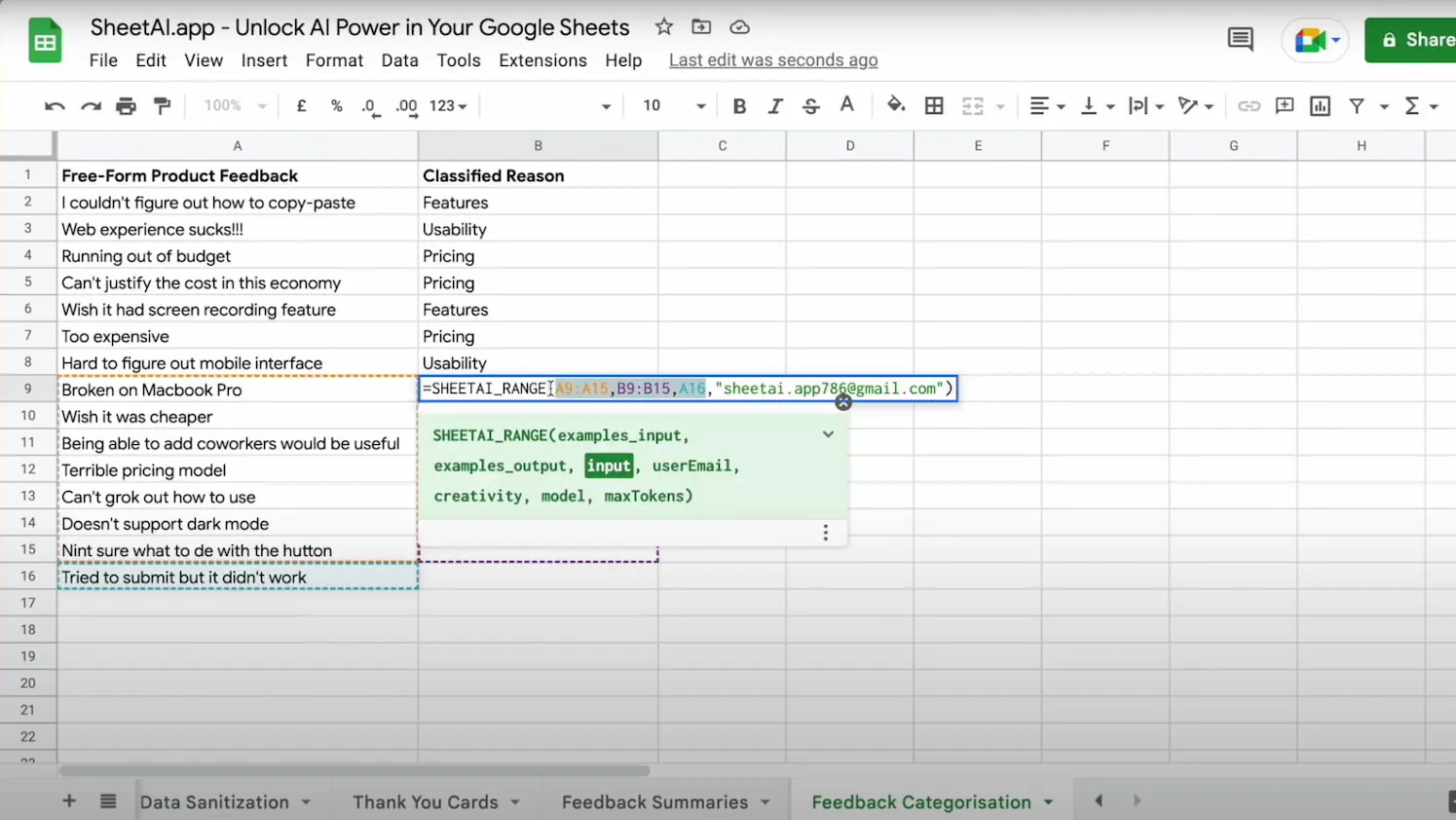Close the formula help popup

coord(843,402)
